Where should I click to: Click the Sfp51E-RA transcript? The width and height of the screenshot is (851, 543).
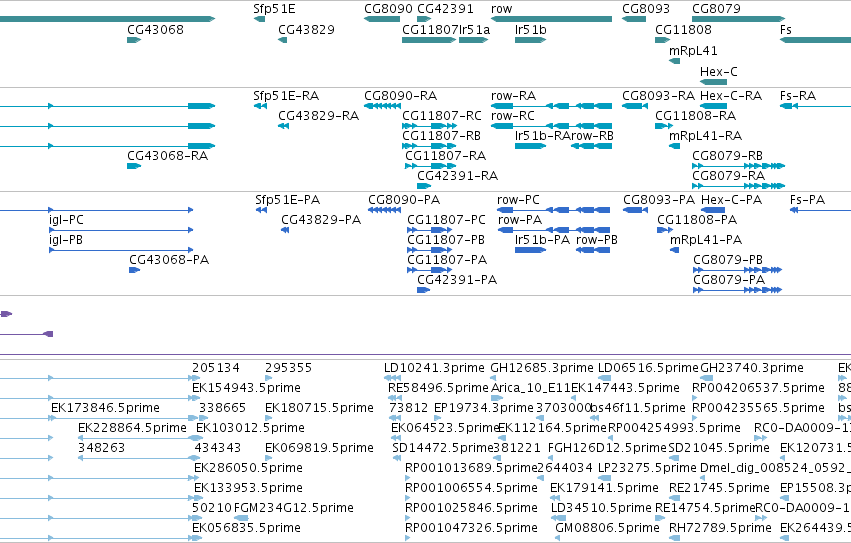click(x=260, y=106)
